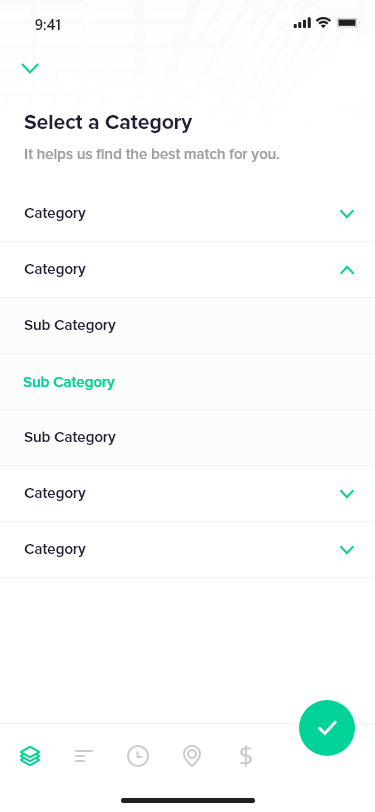Confirm with the green checkmark button

point(327,728)
